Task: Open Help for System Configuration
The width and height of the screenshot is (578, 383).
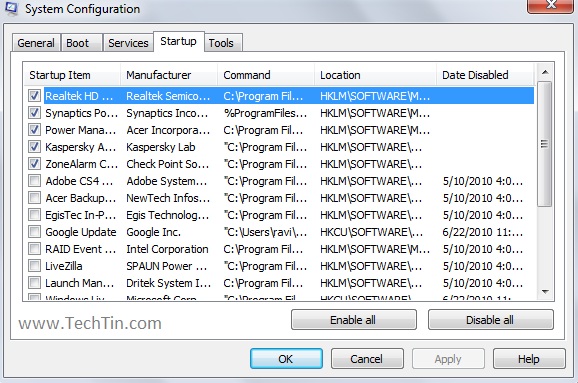Action: 529,359
